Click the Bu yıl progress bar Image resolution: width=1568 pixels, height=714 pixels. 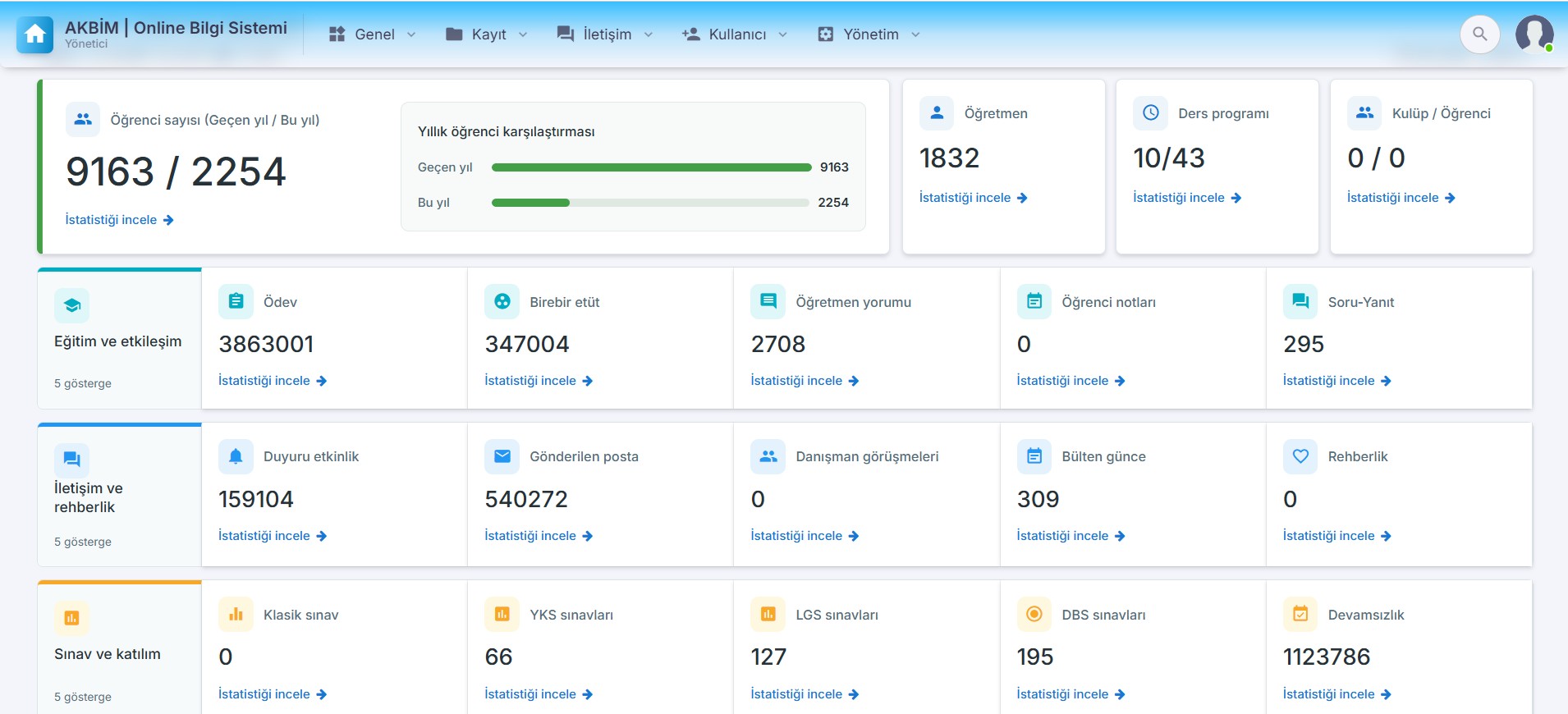[x=651, y=203]
